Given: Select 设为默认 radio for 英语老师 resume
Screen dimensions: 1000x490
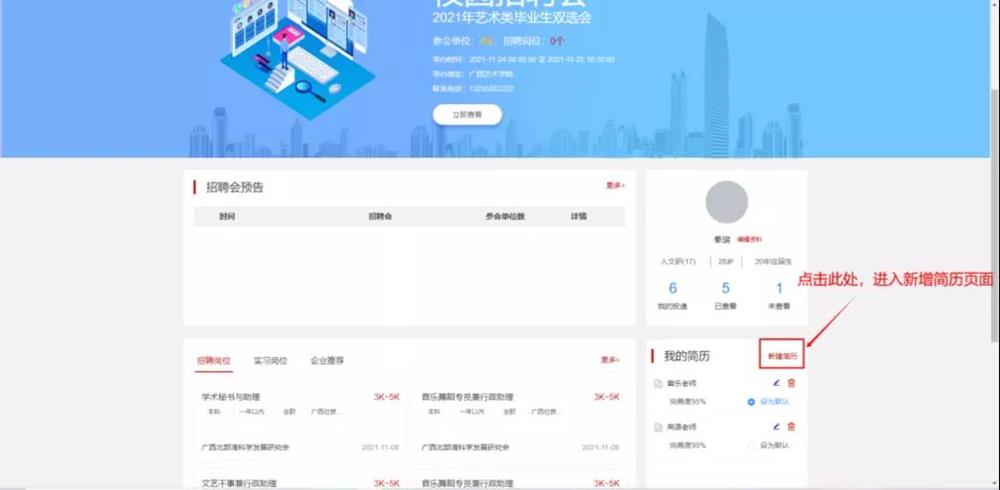Looking at the screenshot, I should pyautogui.click(x=752, y=445).
